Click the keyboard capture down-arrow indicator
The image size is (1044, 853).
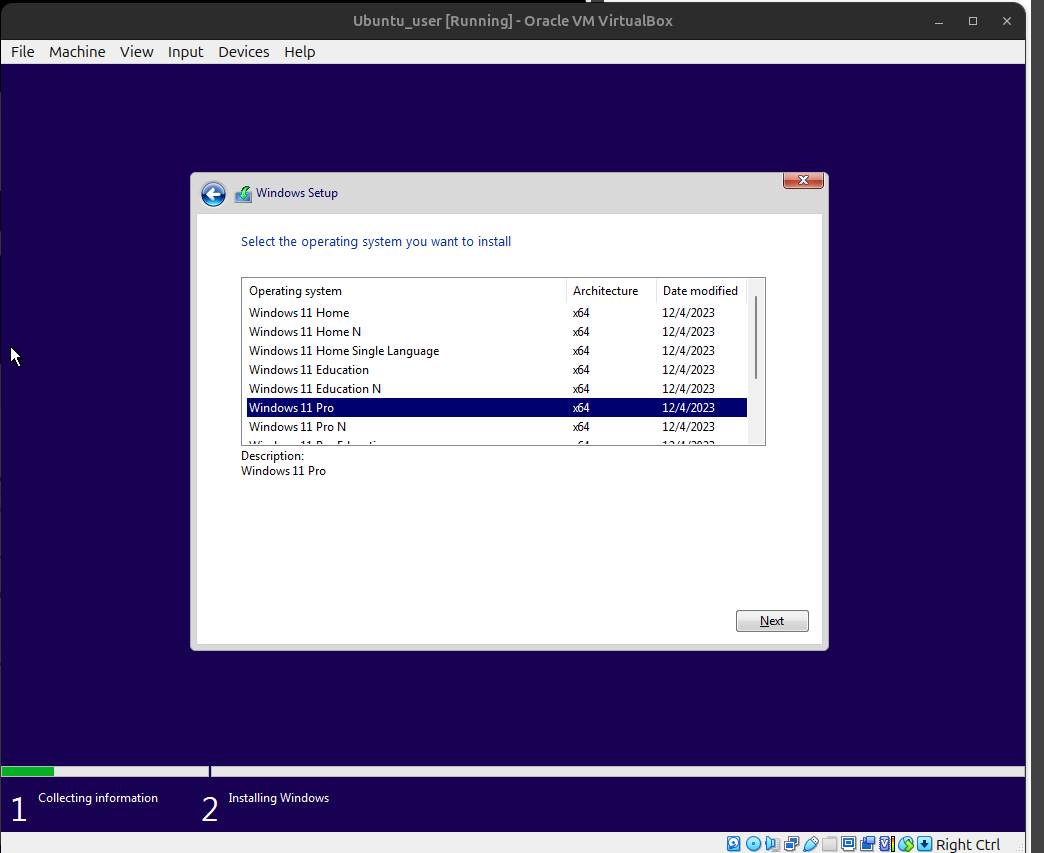coord(924,844)
